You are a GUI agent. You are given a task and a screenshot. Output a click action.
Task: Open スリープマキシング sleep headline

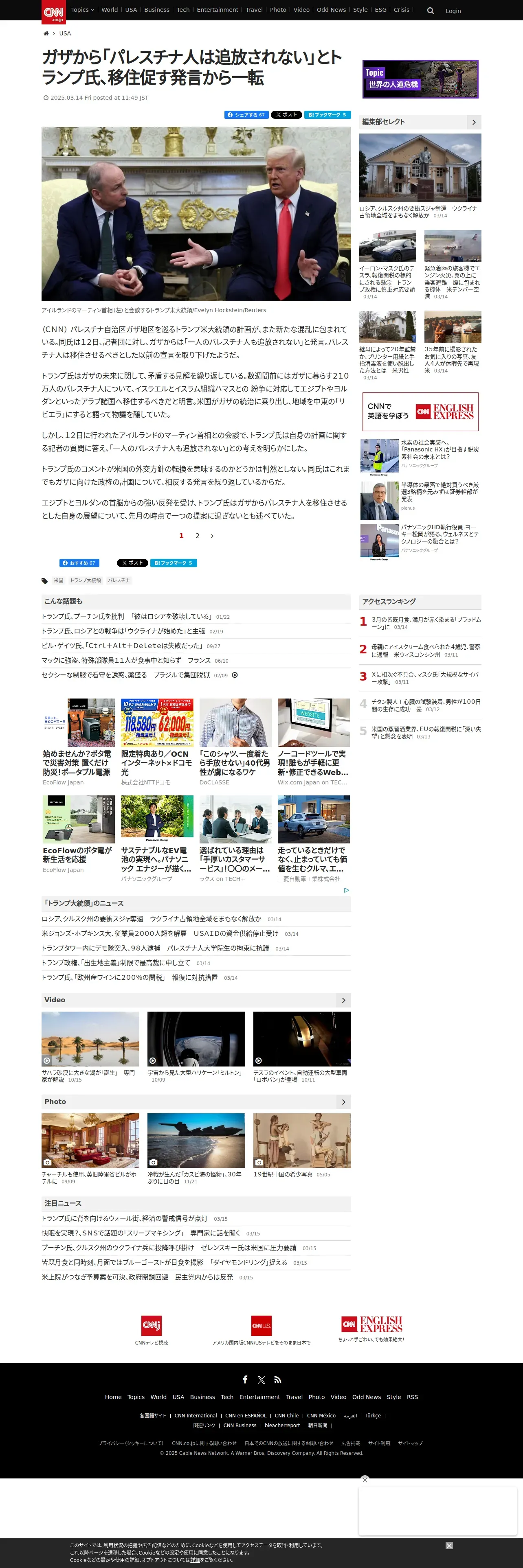(x=141, y=1233)
